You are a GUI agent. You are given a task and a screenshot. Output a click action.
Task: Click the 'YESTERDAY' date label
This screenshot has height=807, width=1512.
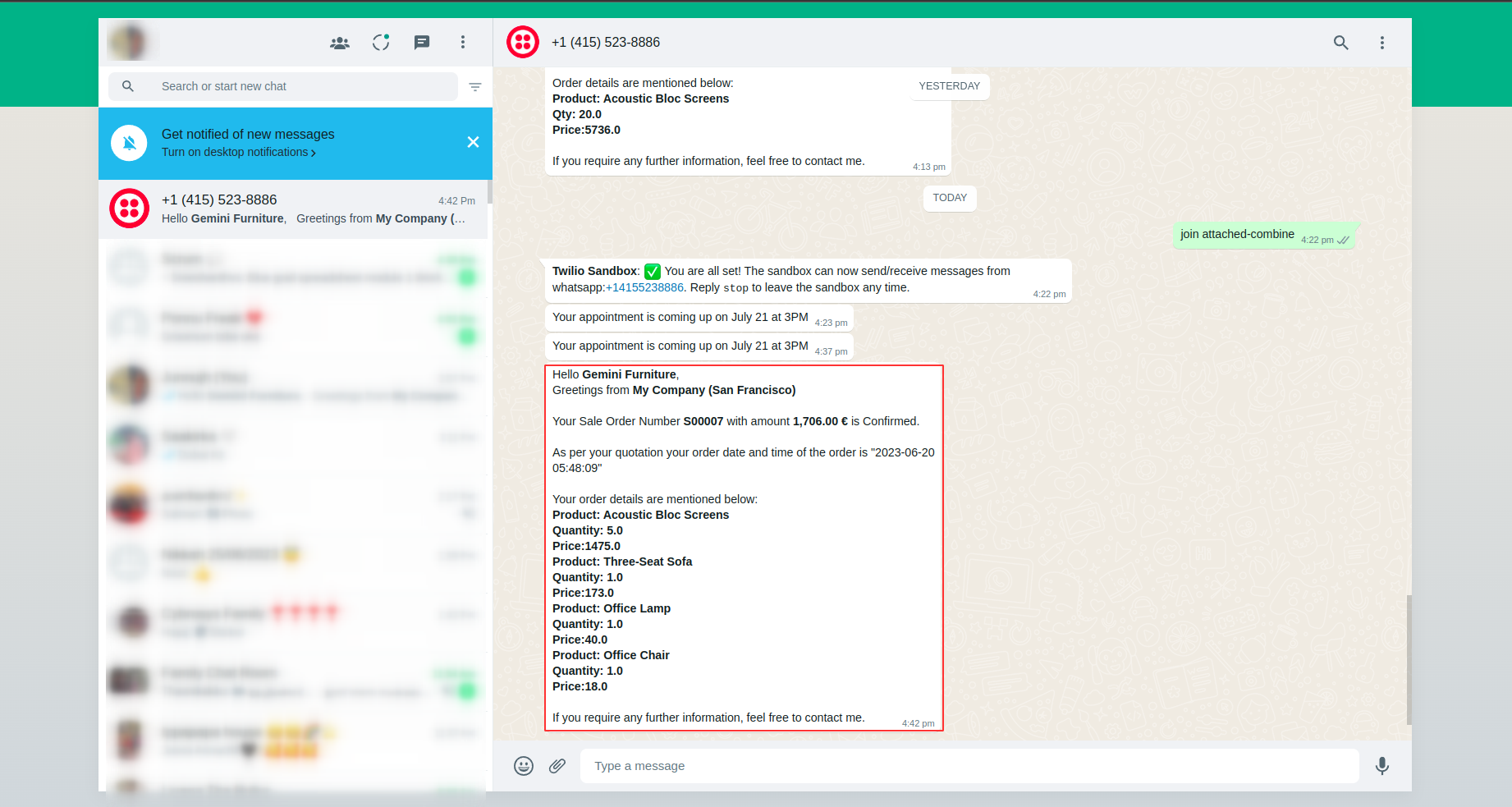point(950,86)
